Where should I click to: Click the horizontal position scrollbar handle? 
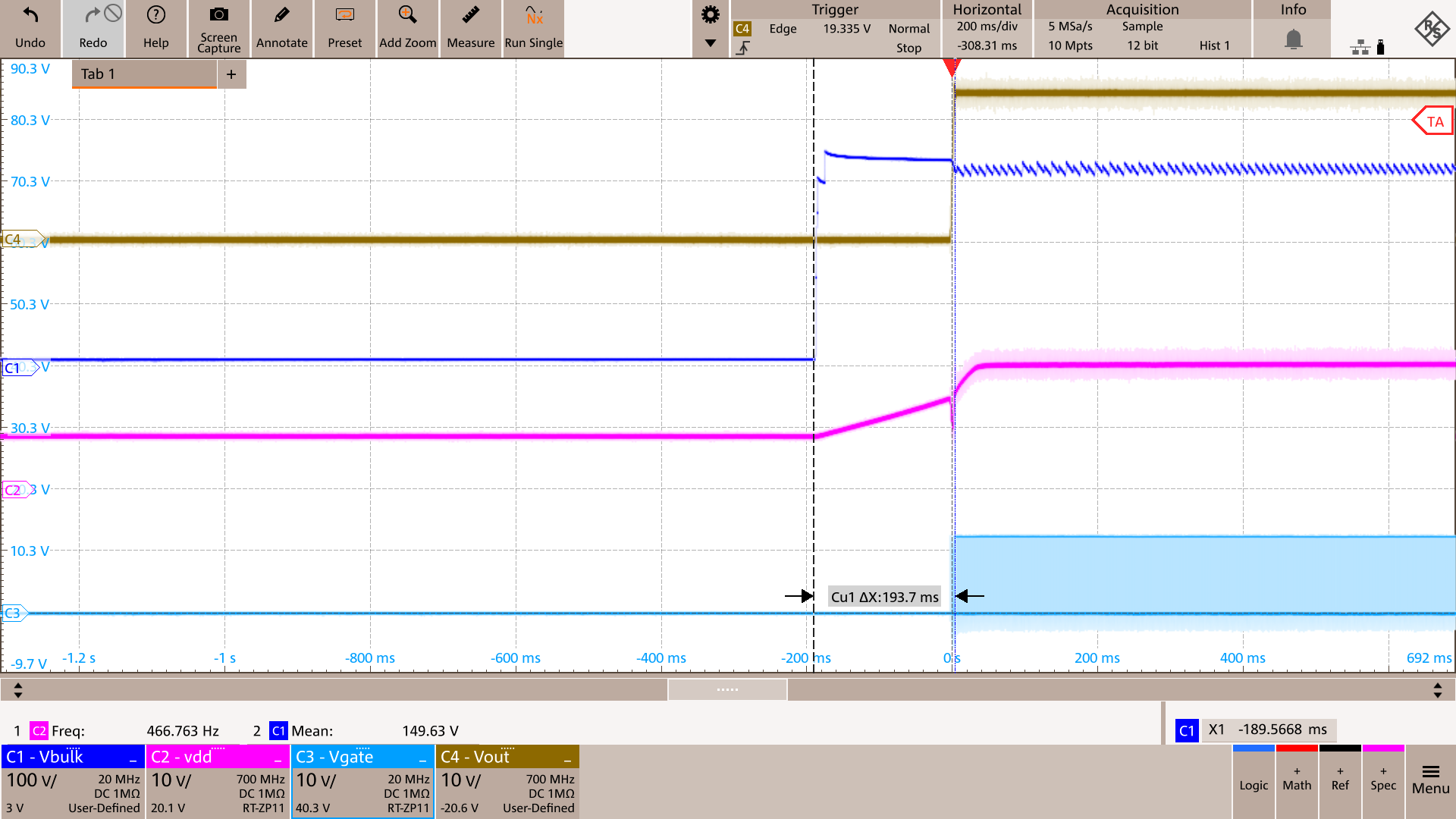tap(726, 689)
